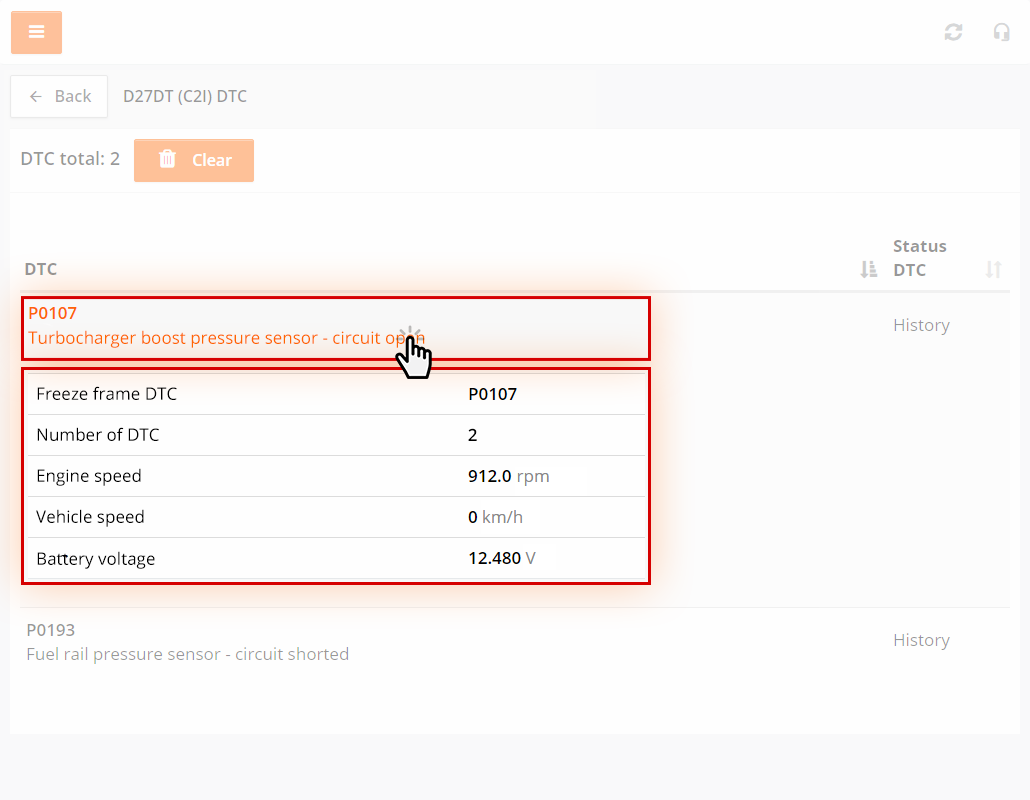Click the refresh icon in top bar
1030x800 pixels.
click(953, 32)
